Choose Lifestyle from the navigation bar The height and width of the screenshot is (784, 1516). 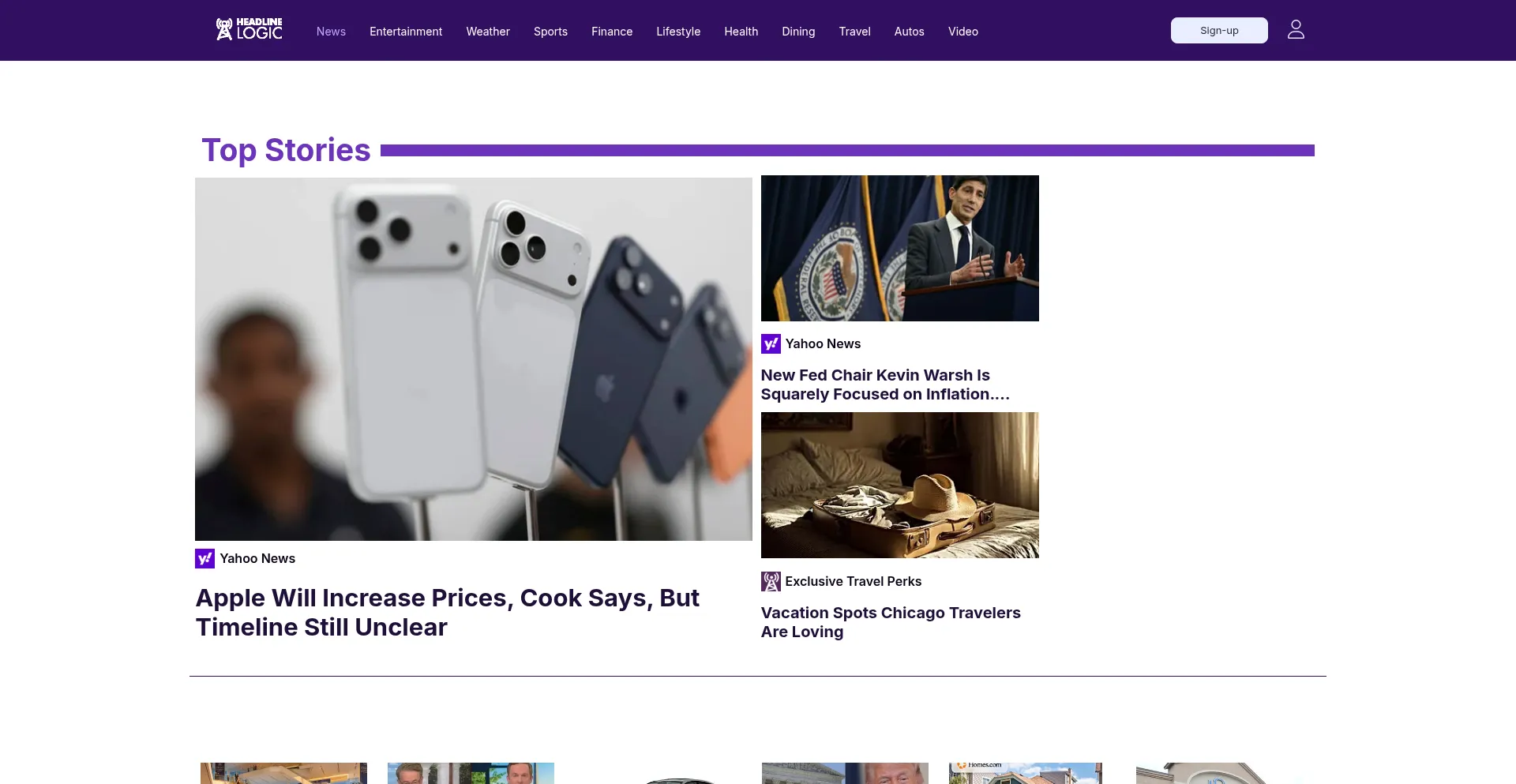[x=678, y=32]
